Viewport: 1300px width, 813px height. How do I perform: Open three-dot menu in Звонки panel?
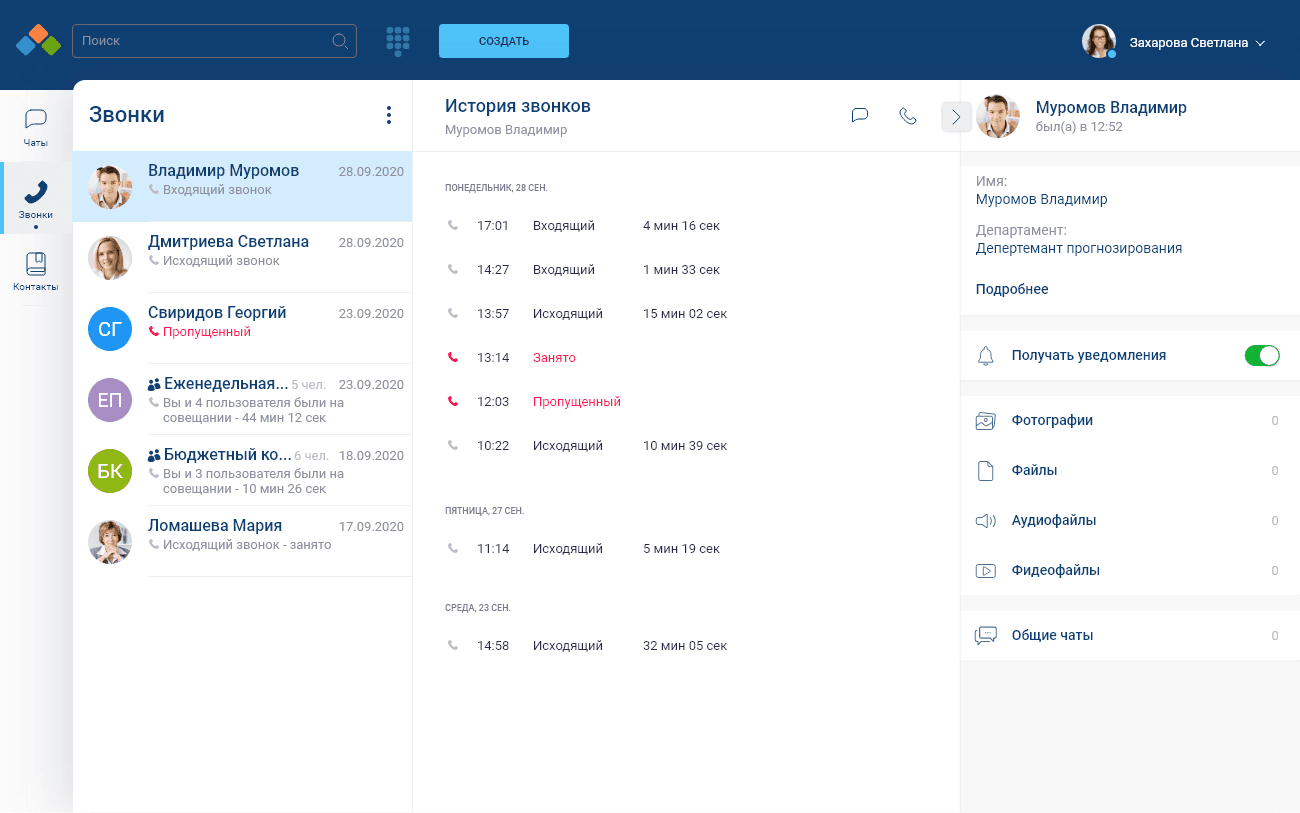[389, 115]
